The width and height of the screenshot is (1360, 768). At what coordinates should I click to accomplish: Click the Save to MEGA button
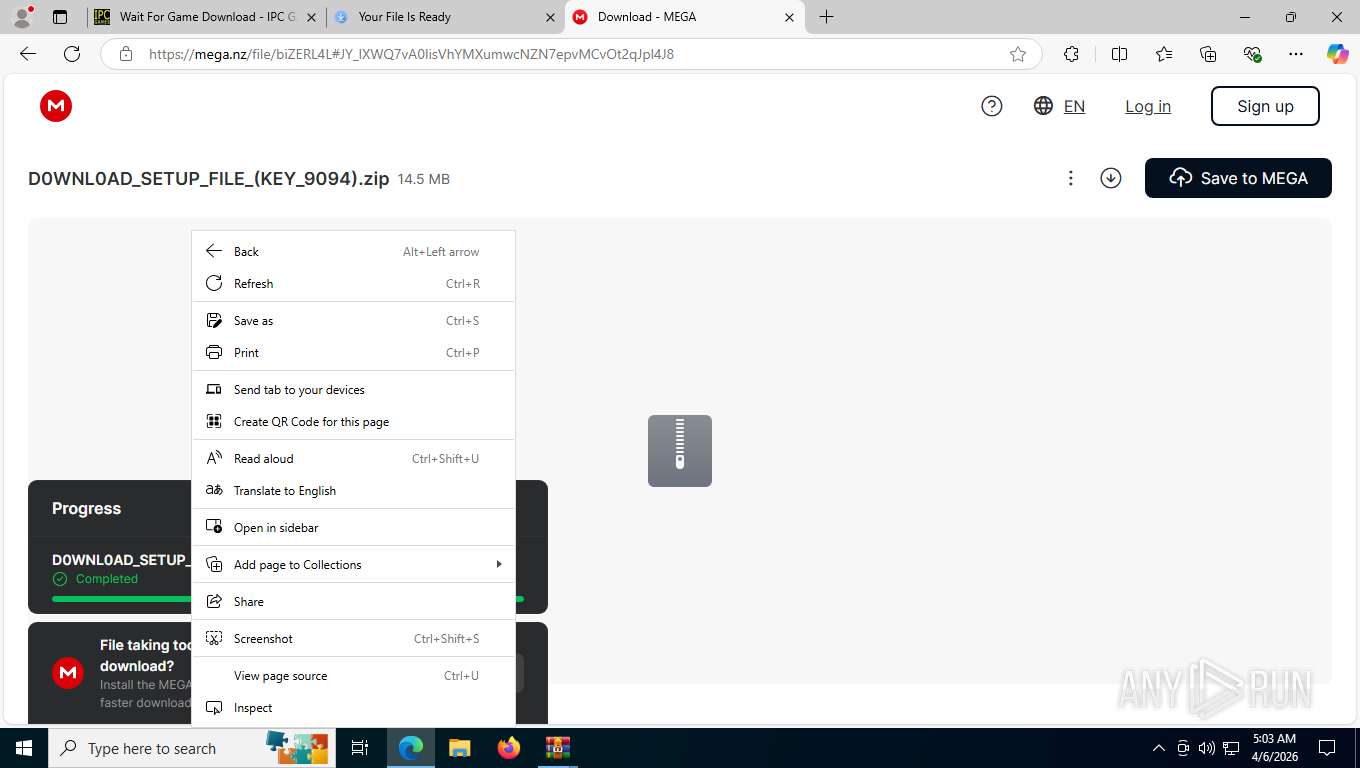[1238, 178]
